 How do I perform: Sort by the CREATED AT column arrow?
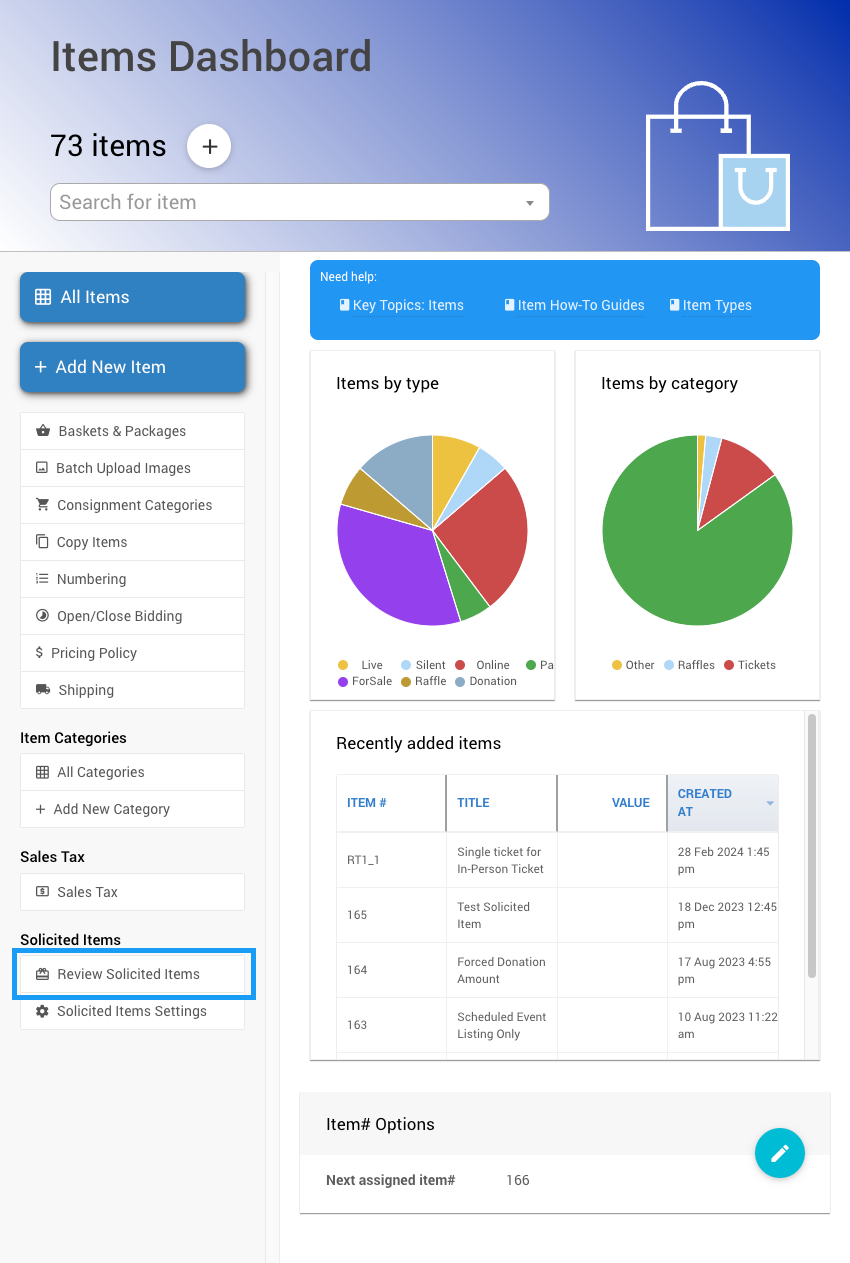(769, 803)
